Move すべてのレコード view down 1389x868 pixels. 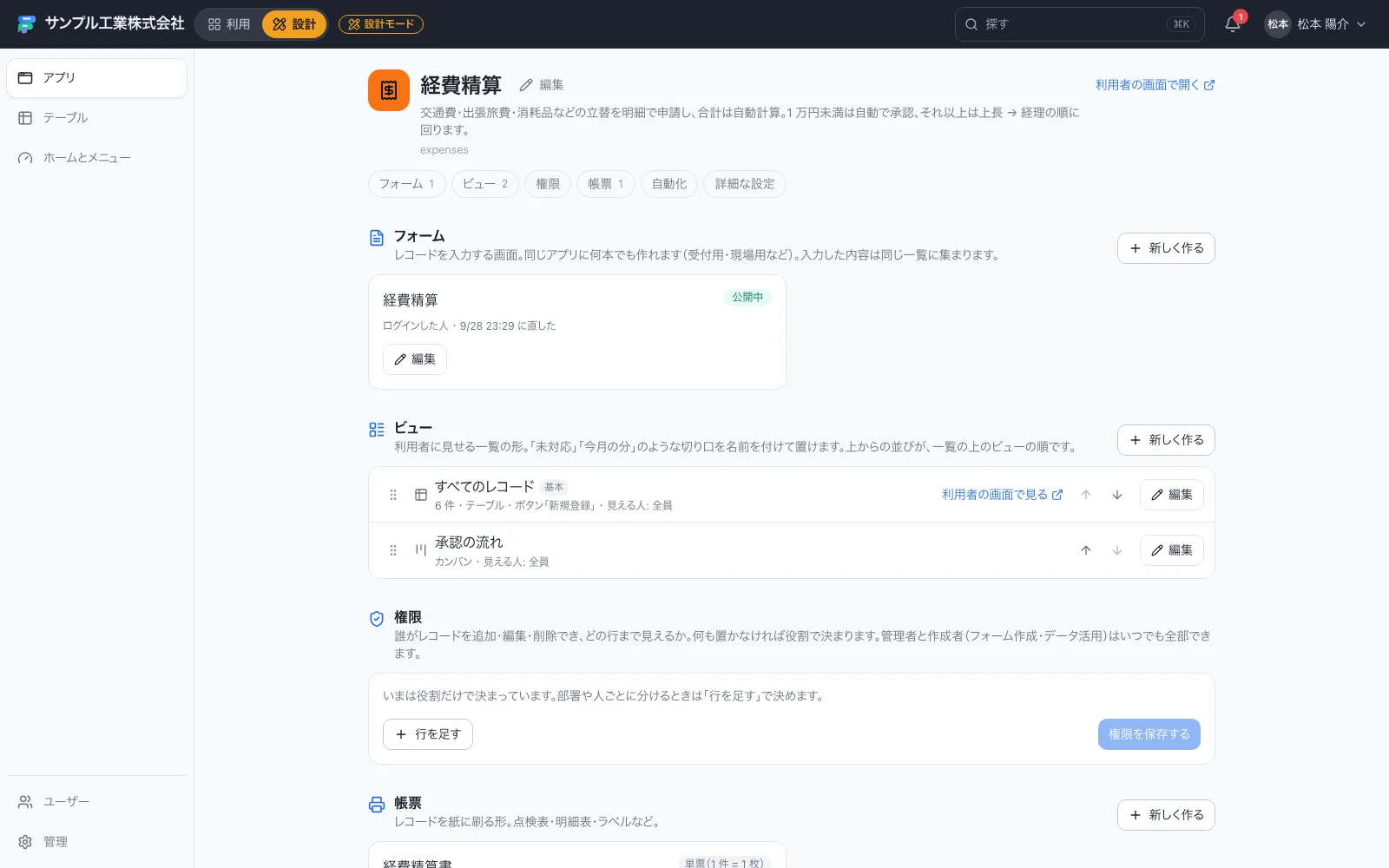(1117, 495)
